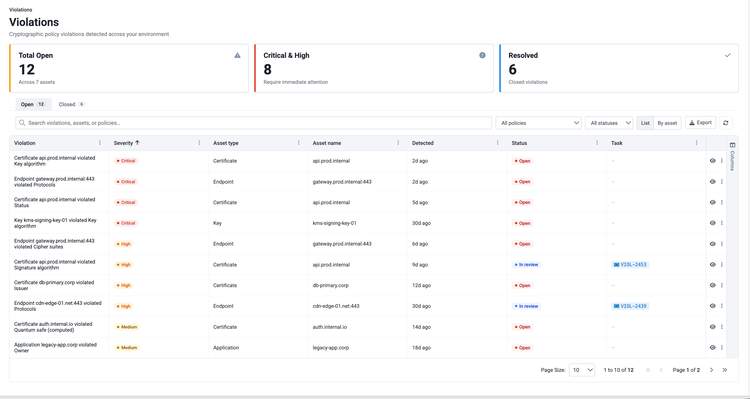Click the info icon on Critical & High card
Screen dimensions: 750x399
pyautogui.click(x=482, y=55)
